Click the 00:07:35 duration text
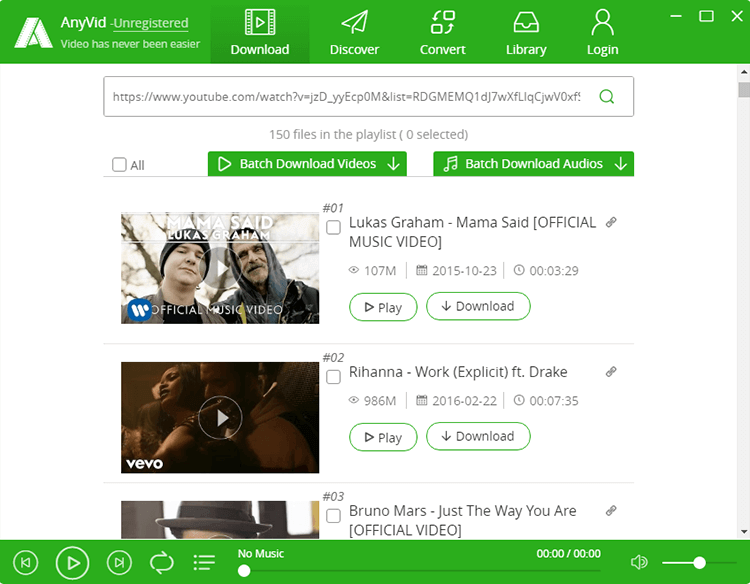 point(553,401)
